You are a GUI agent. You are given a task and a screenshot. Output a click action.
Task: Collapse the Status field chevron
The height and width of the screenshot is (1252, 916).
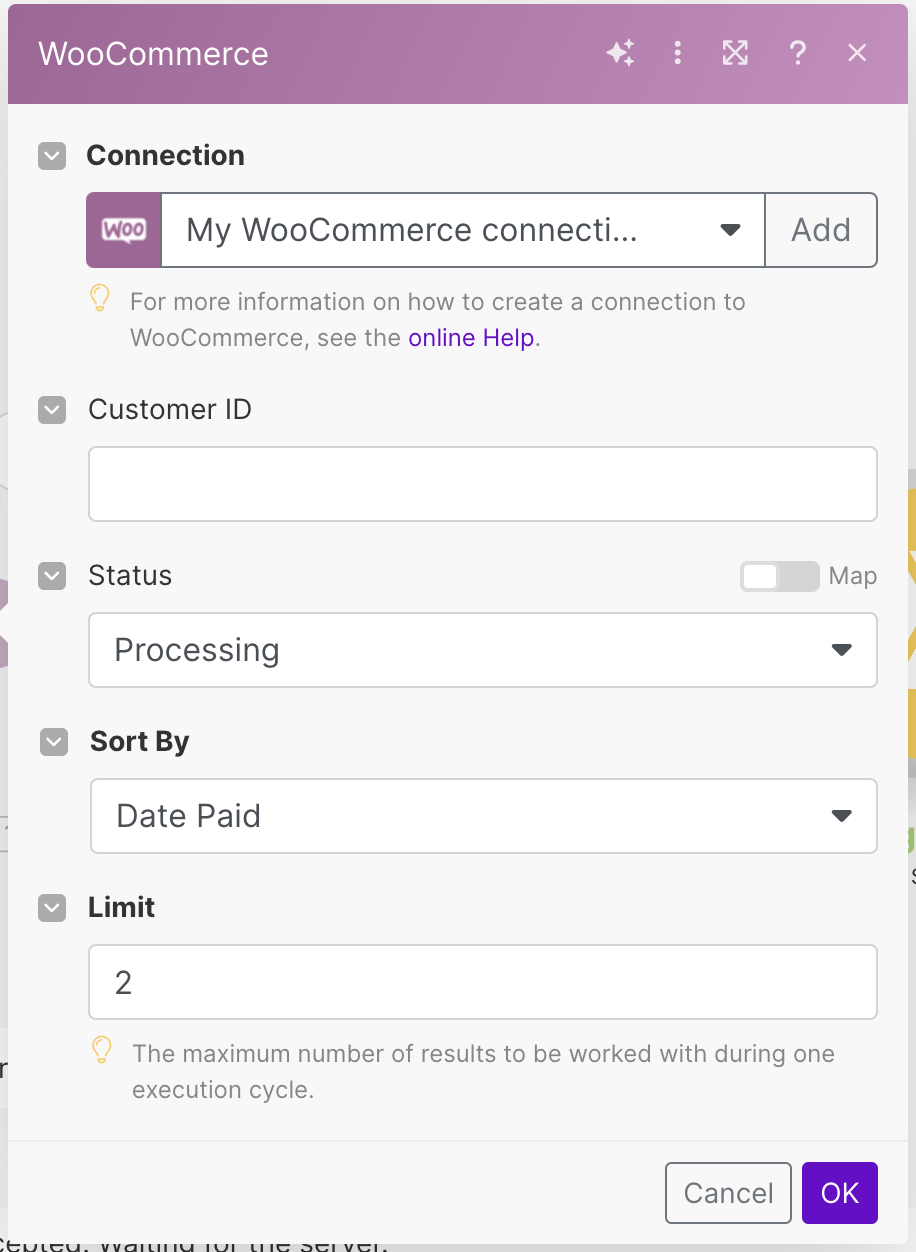coord(52,576)
